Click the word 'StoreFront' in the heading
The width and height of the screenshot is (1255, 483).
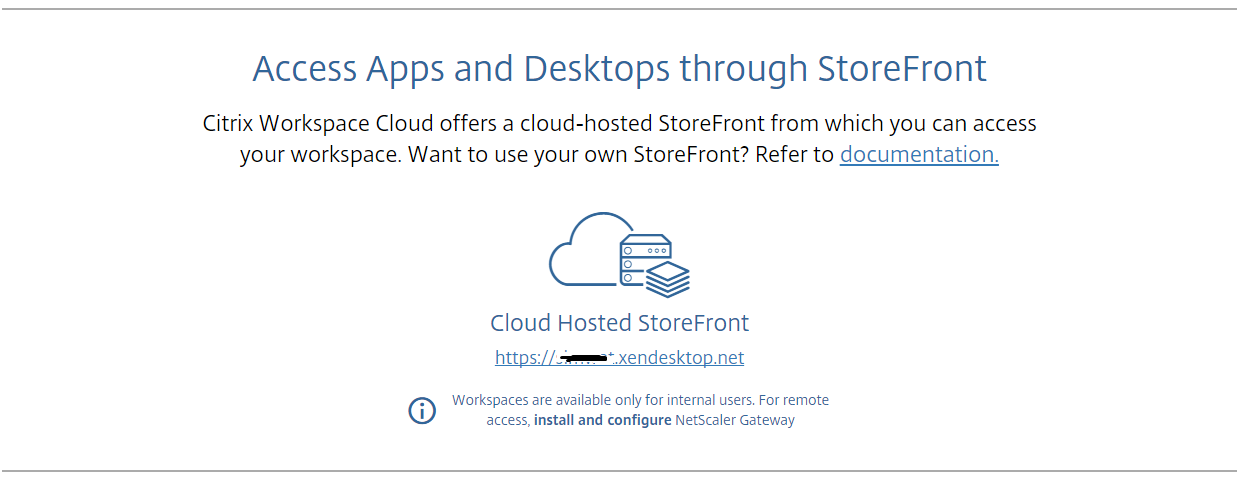(902, 69)
